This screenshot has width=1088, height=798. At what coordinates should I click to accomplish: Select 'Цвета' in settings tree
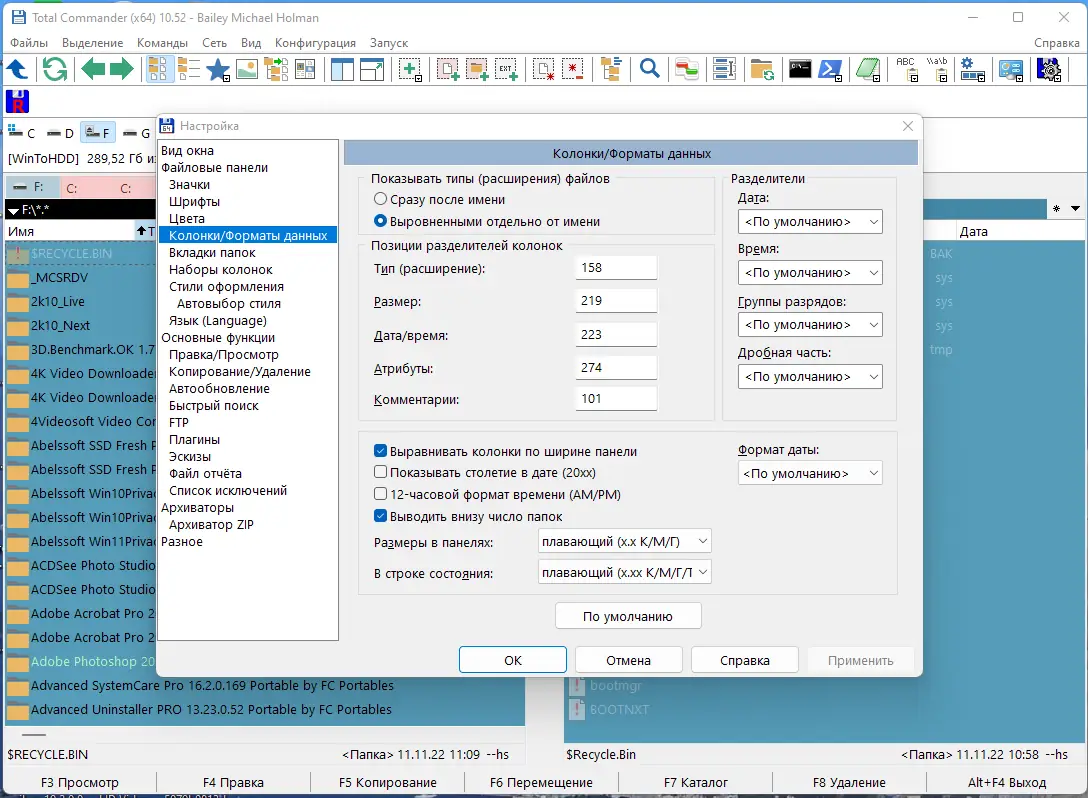187,219
